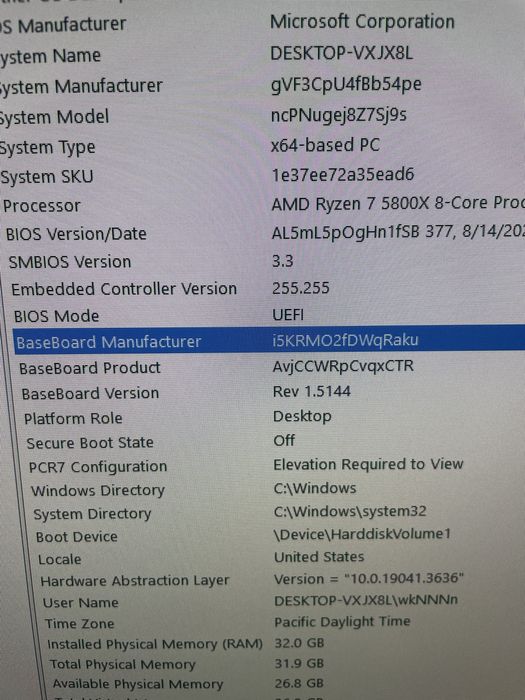This screenshot has height=700, width=525.
Task: Click the '\Device\HarddiskVolume1' value
Action: 362,533
